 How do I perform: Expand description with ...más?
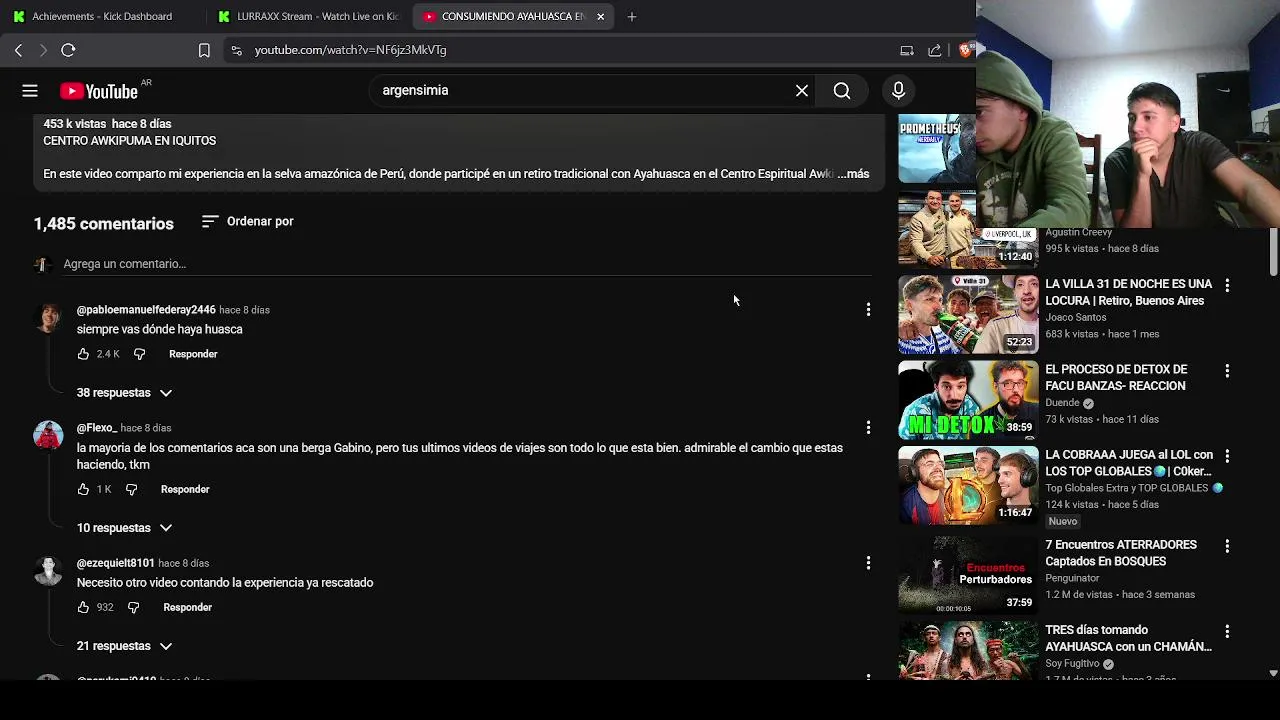(853, 174)
